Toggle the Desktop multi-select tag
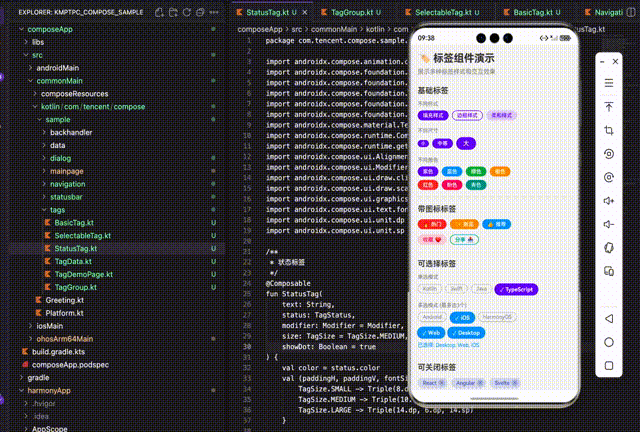The width and height of the screenshot is (640, 432). click(466, 333)
